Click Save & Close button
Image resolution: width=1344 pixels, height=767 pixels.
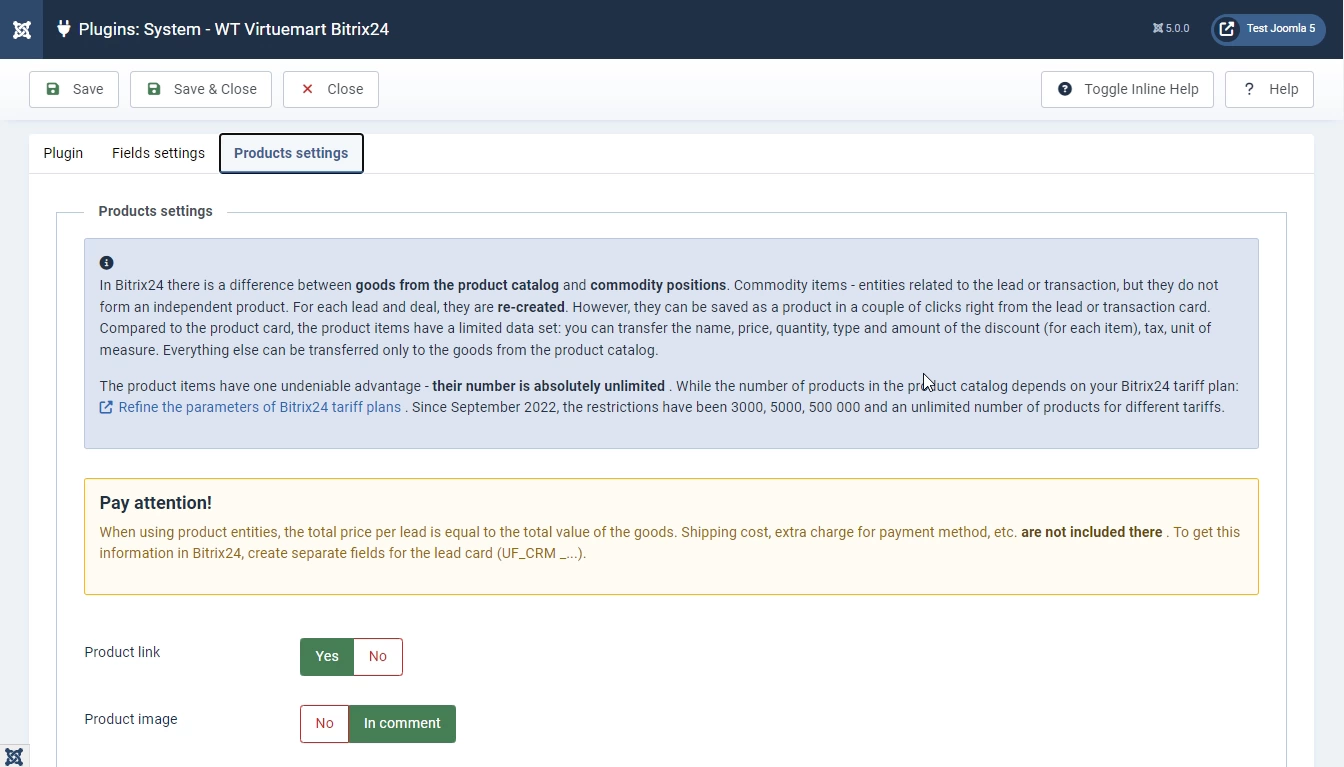click(x=201, y=89)
